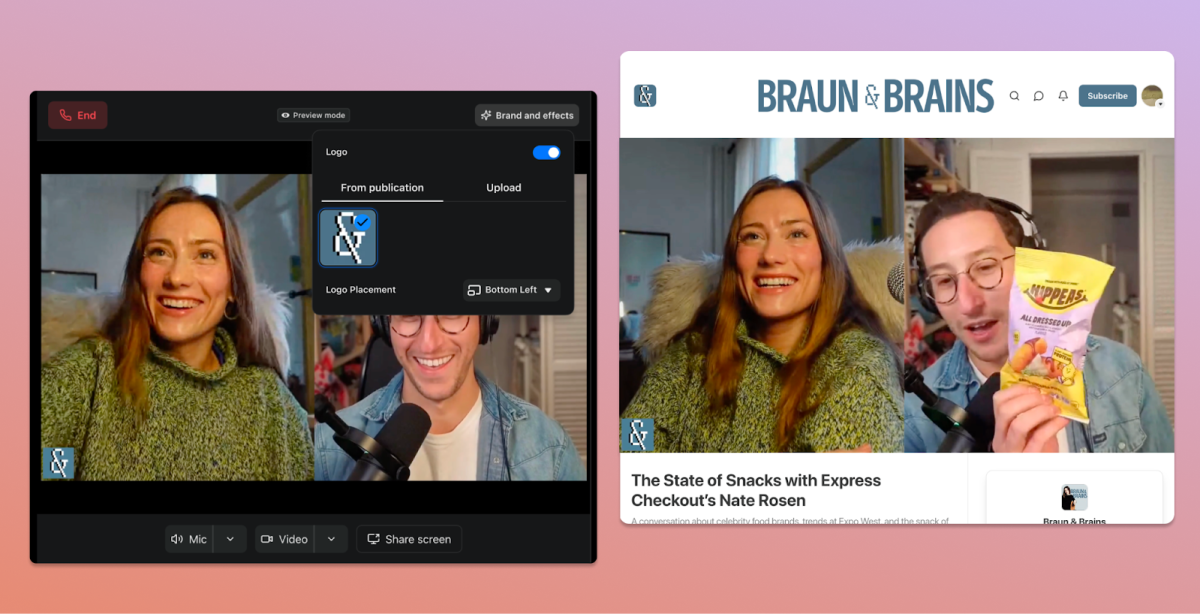Click the share screen icon
The width and height of the screenshot is (1200, 614).
373,538
